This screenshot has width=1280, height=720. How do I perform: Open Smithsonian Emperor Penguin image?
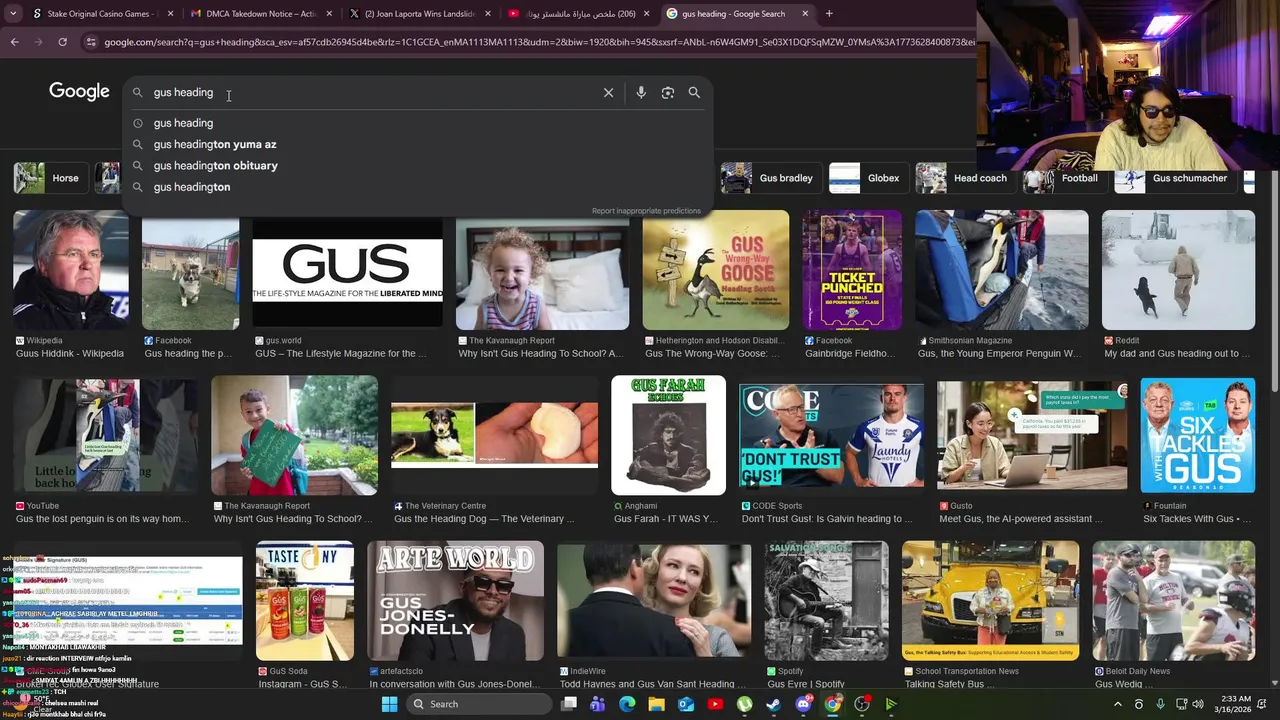[1001, 270]
